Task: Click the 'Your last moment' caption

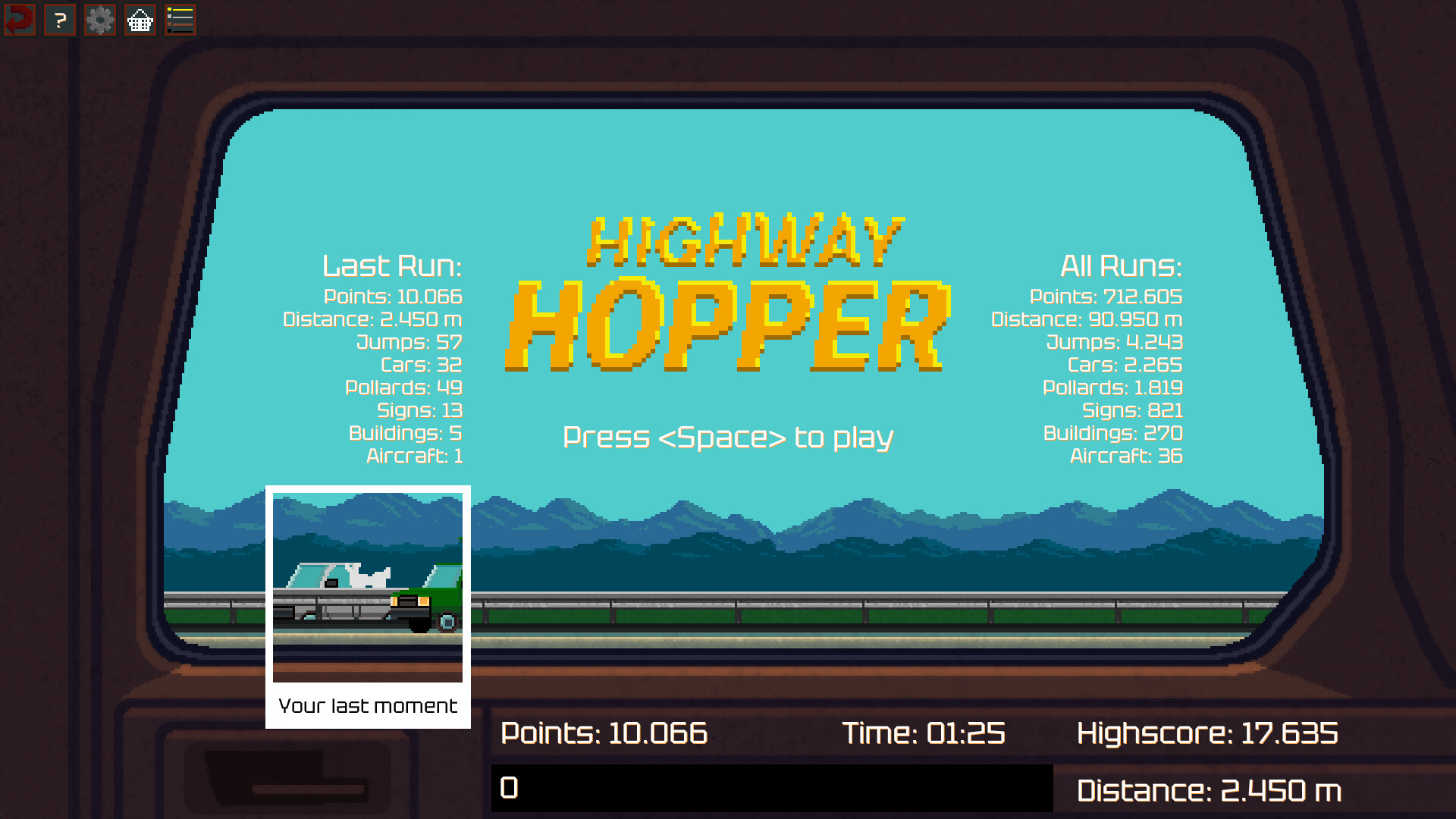Action: pyautogui.click(x=368, y=706)
